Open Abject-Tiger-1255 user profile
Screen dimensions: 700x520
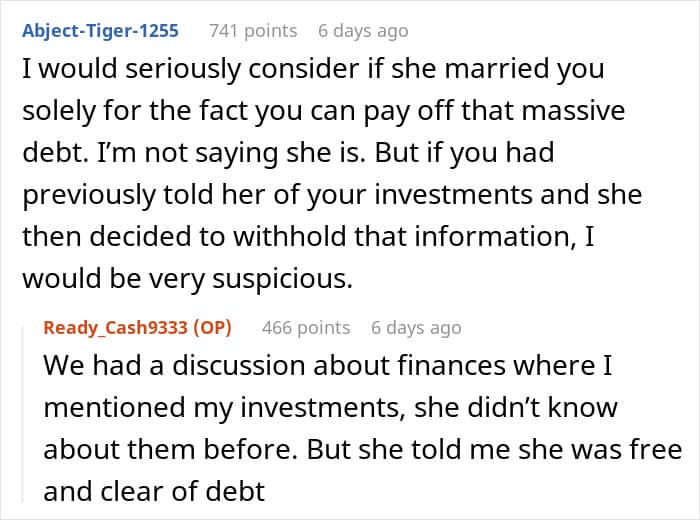point(100,31)
